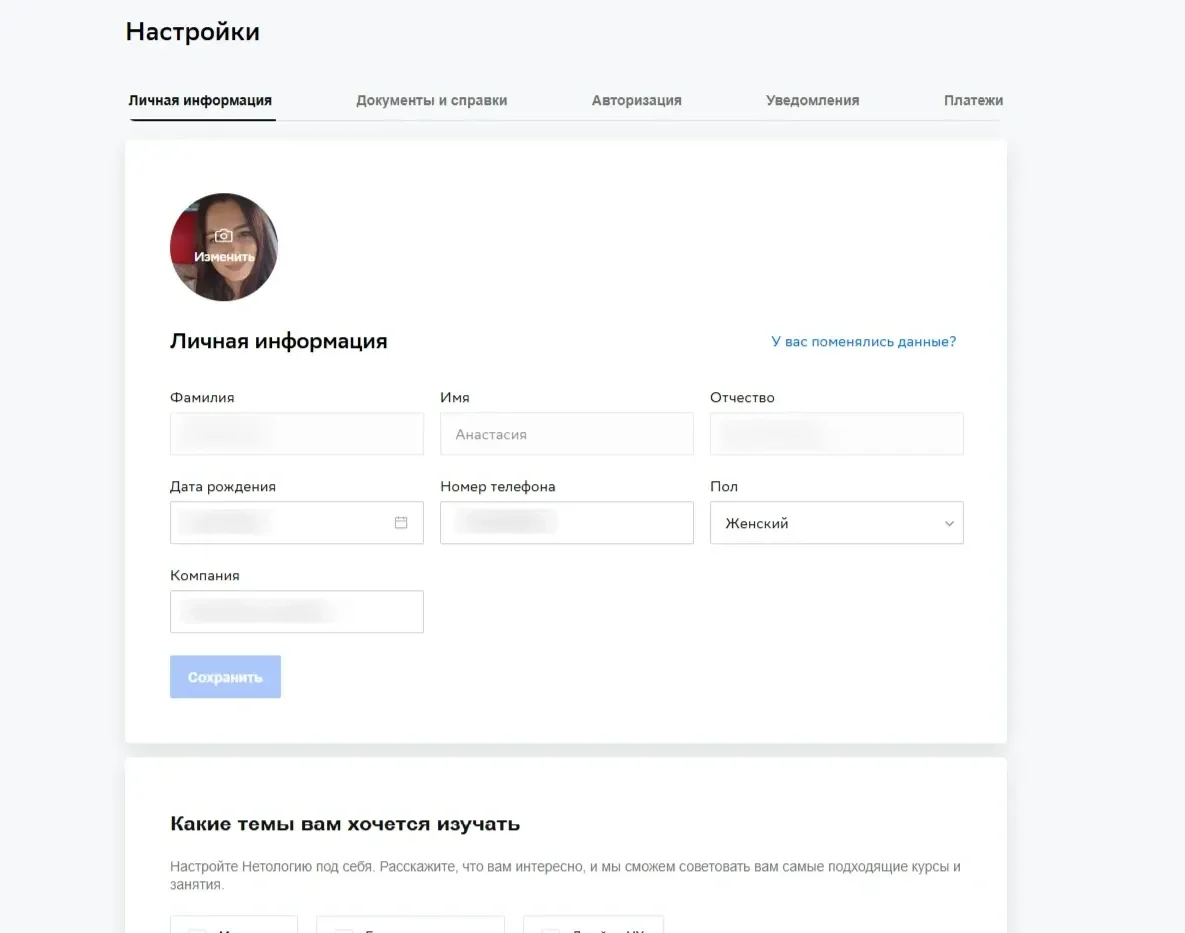The width and height of the screenshot is (1185, 933).
Task: Open the Авторизация tab
Action: [636, 100]
